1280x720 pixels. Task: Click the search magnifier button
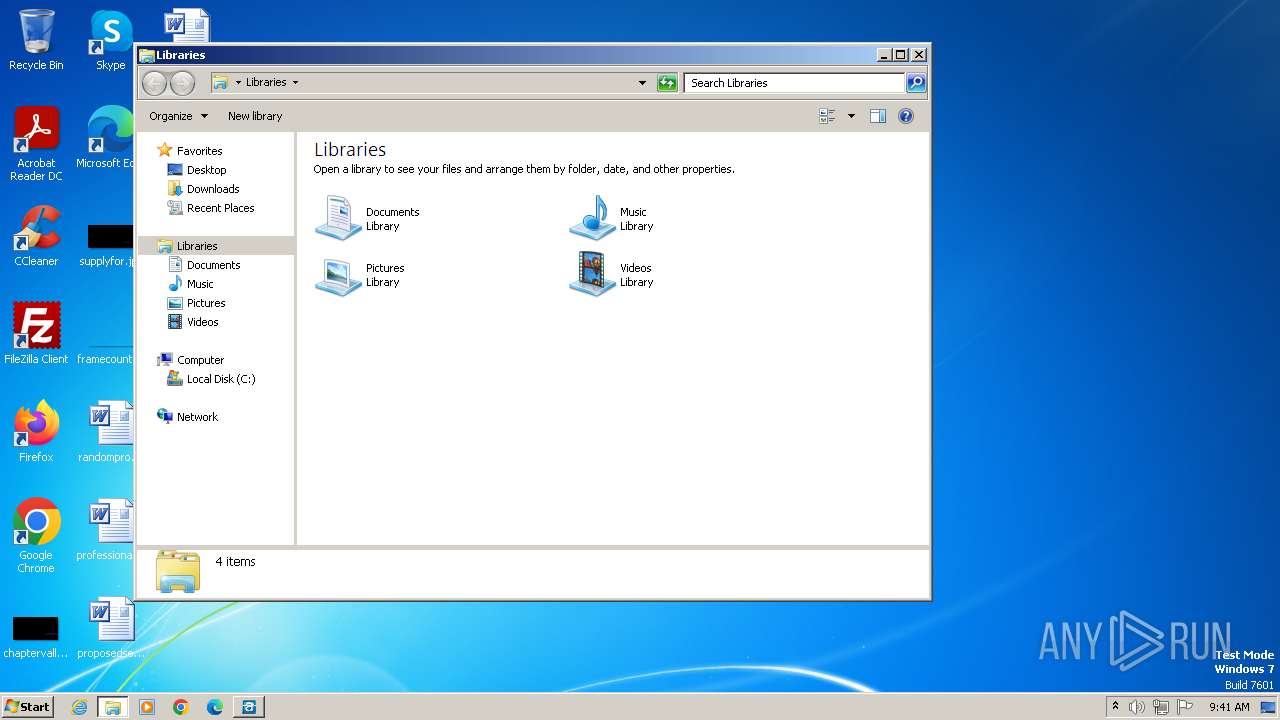point(915,83)
